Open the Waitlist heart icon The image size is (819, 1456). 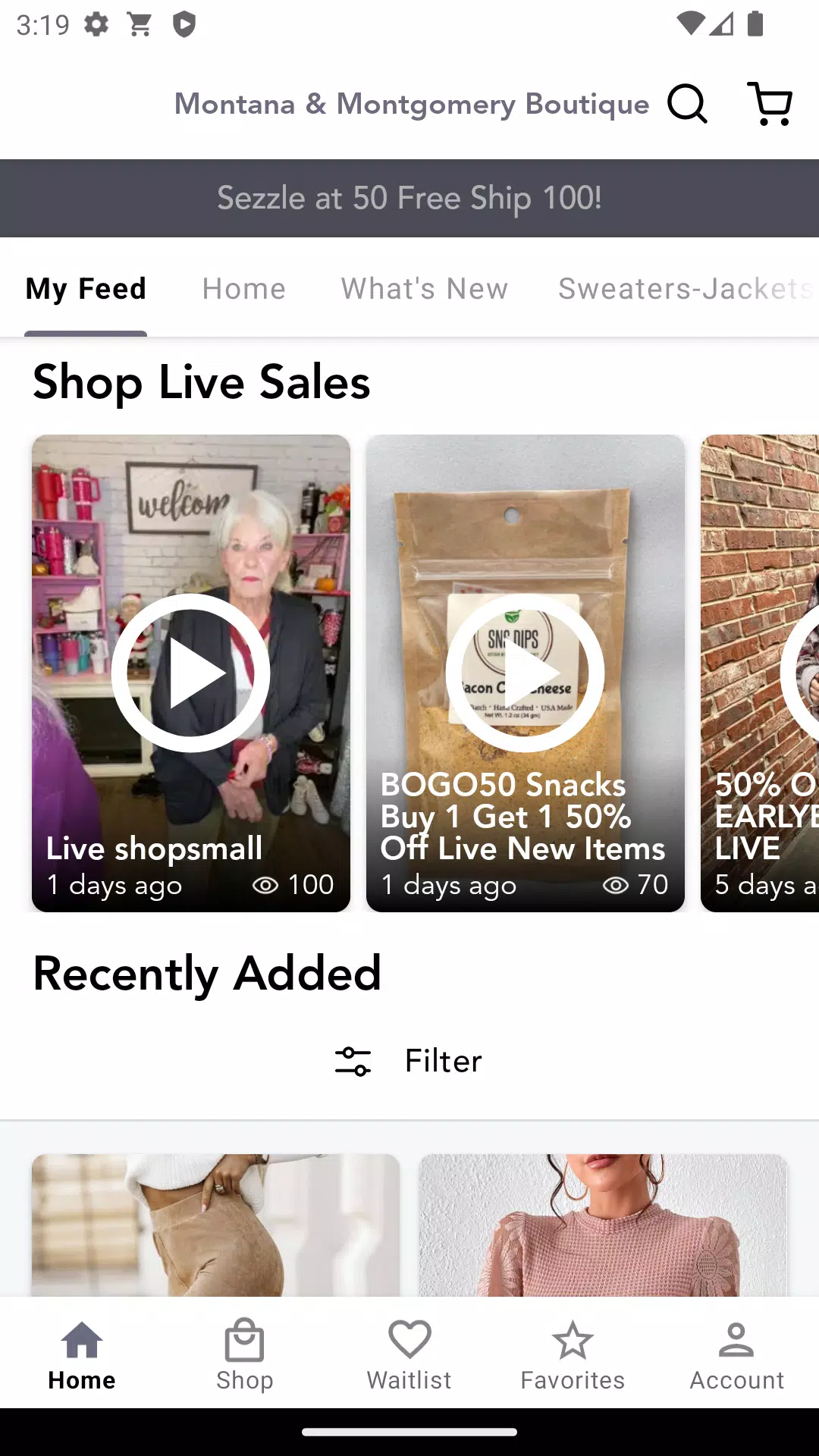409,1340
